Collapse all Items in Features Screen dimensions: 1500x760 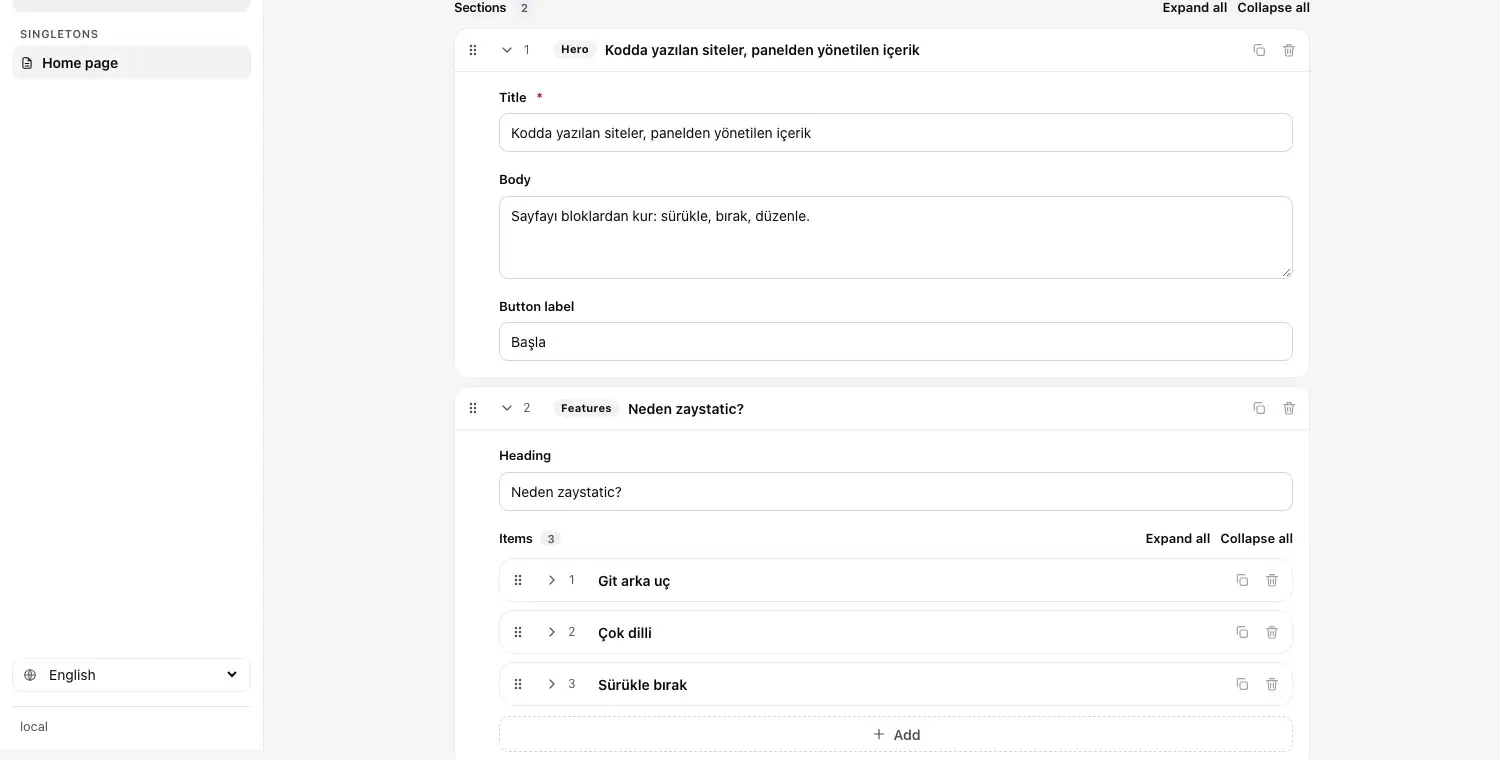(1256, 538)
